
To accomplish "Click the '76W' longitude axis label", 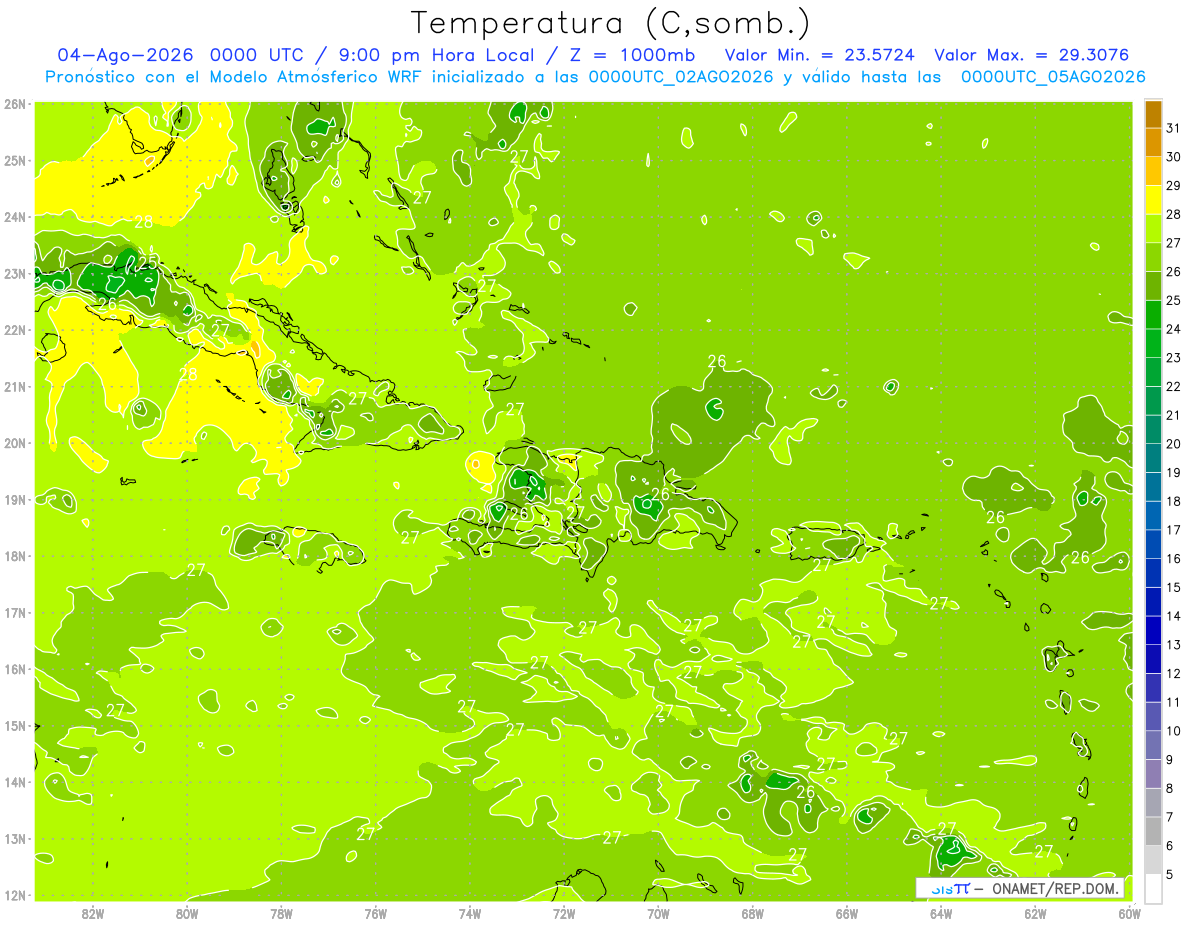I will tap(375, 913).
